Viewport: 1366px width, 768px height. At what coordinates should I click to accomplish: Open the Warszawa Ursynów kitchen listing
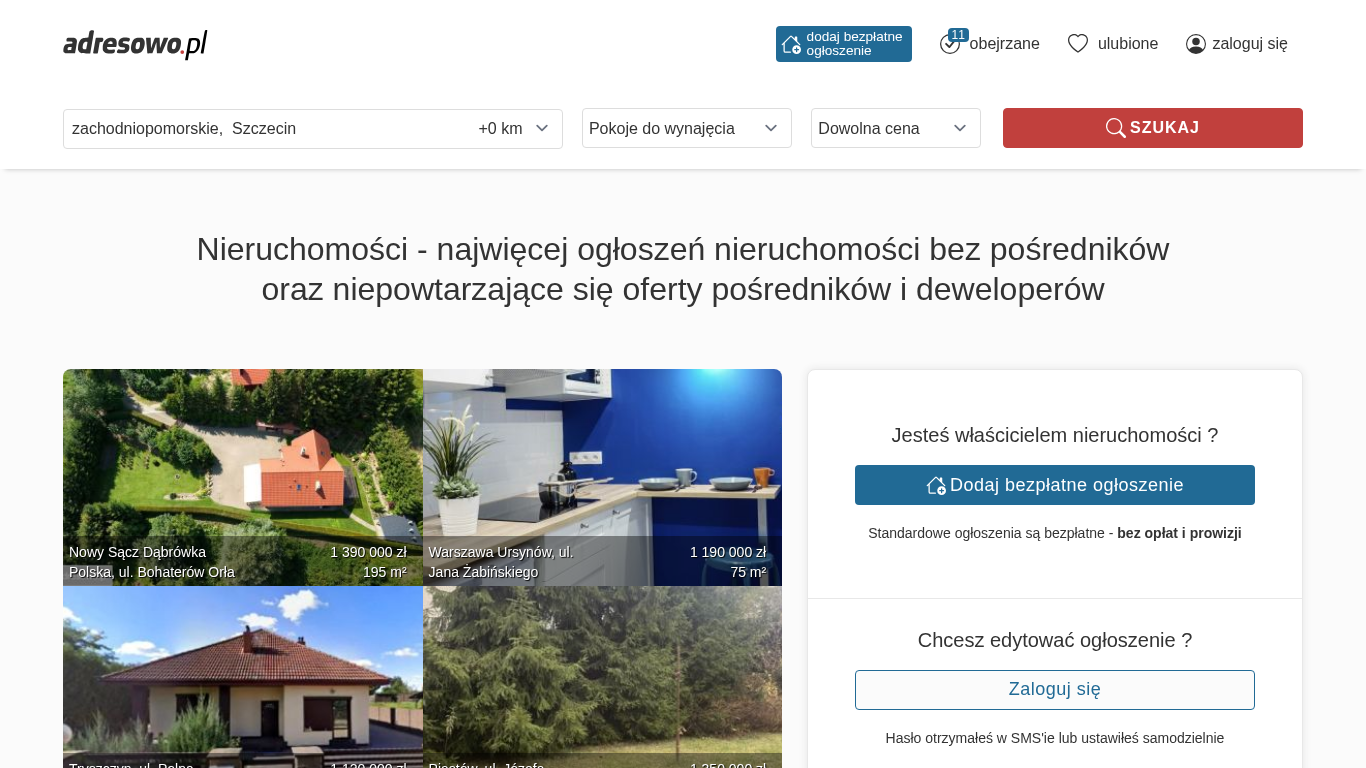tap(602, 477)
